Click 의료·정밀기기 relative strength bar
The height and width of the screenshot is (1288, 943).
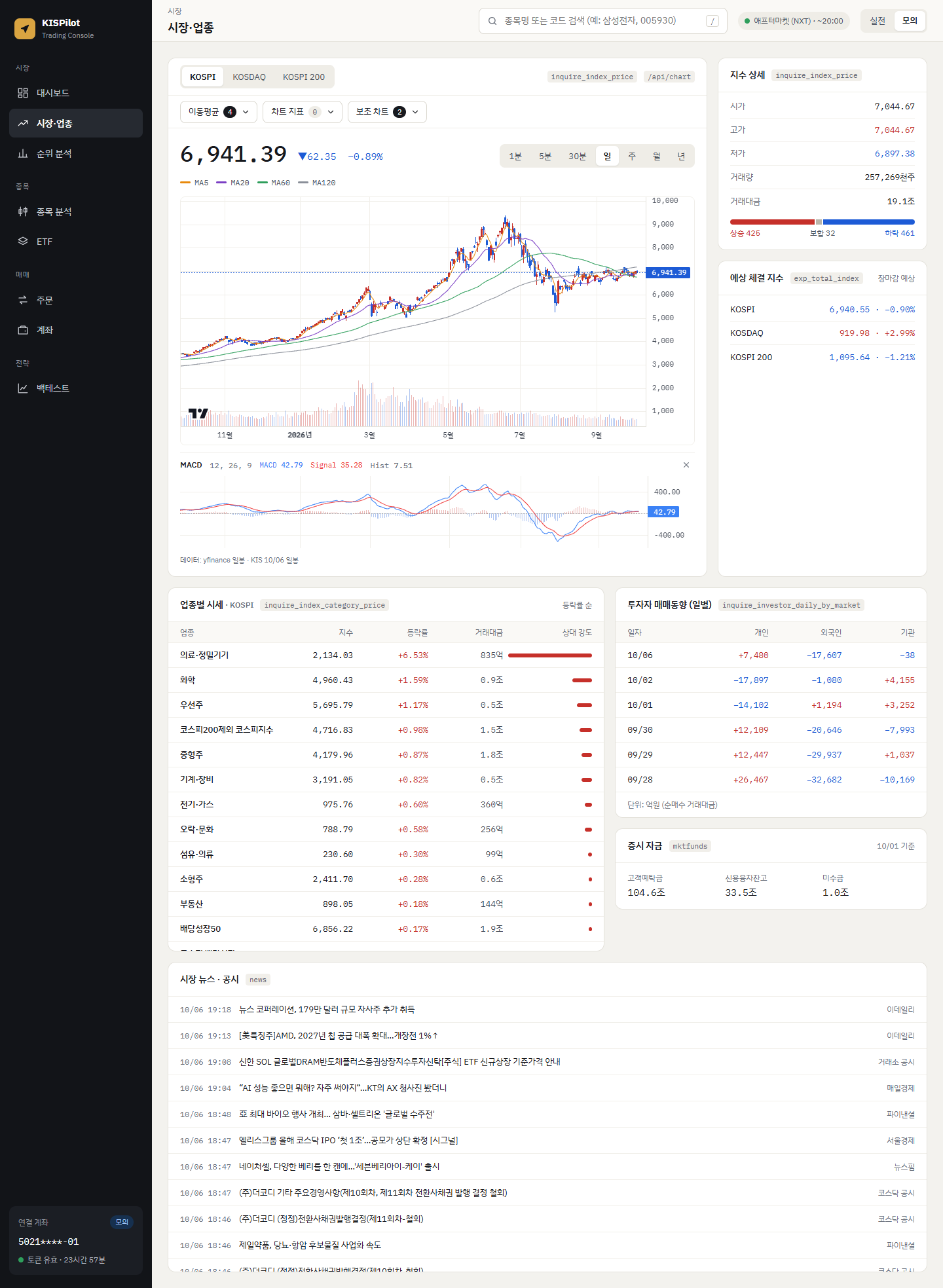(550, 655)
